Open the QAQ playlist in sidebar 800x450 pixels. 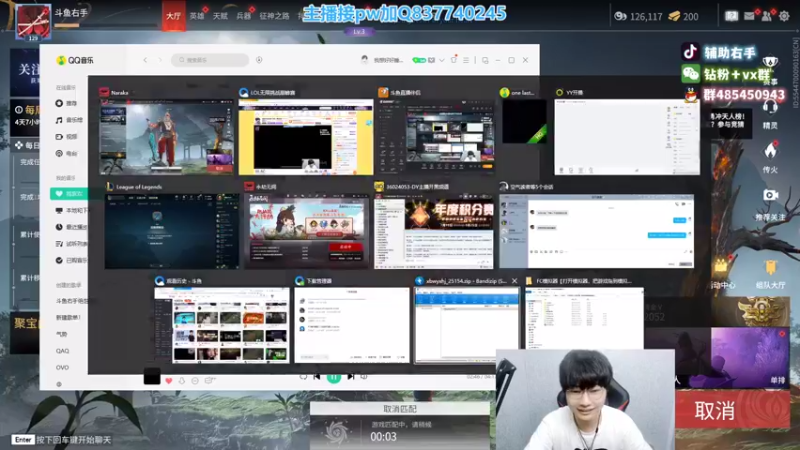pyautogui.click(x=62, y=351)
